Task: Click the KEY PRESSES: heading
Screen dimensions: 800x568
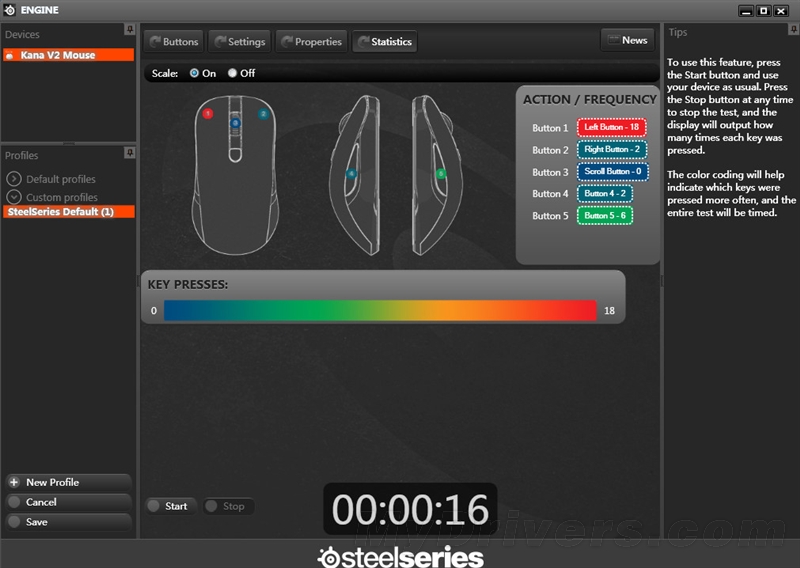Action: point(188,285)
